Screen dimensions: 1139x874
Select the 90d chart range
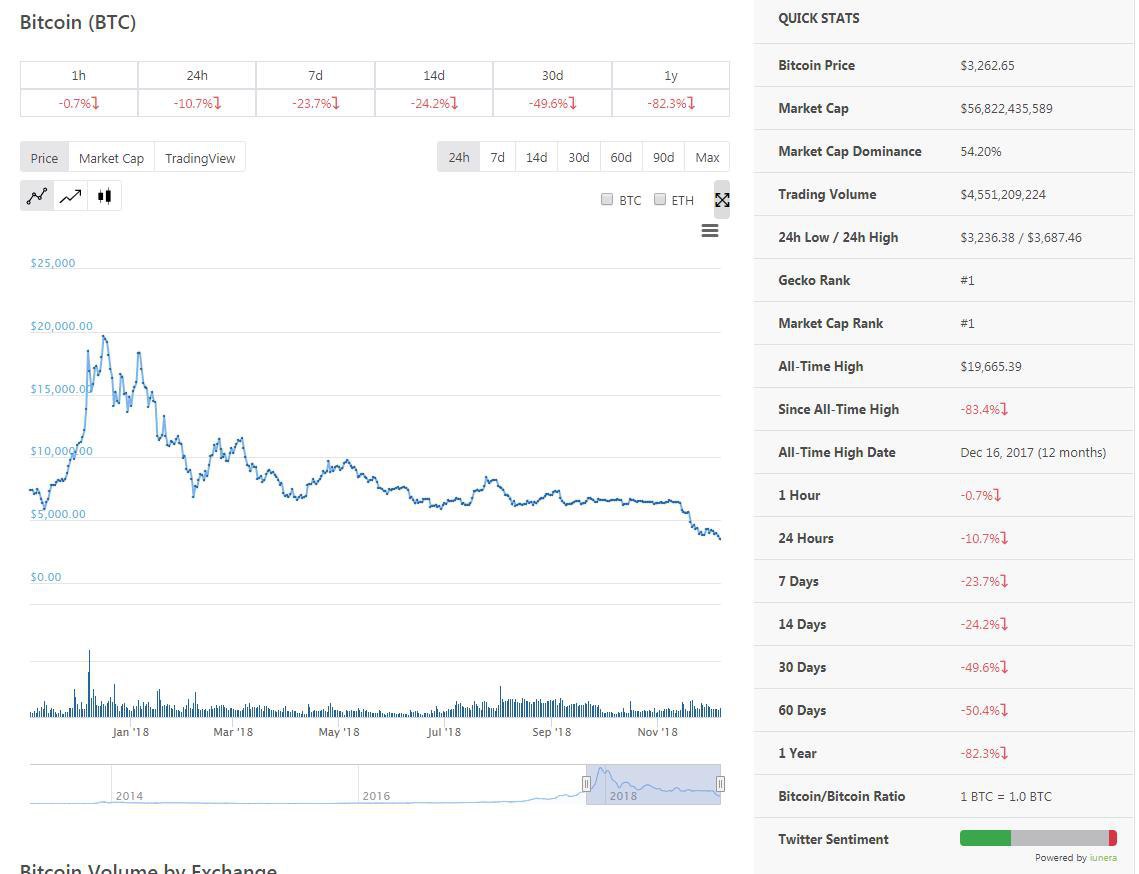pyautogui.click(x=663, y=157)
